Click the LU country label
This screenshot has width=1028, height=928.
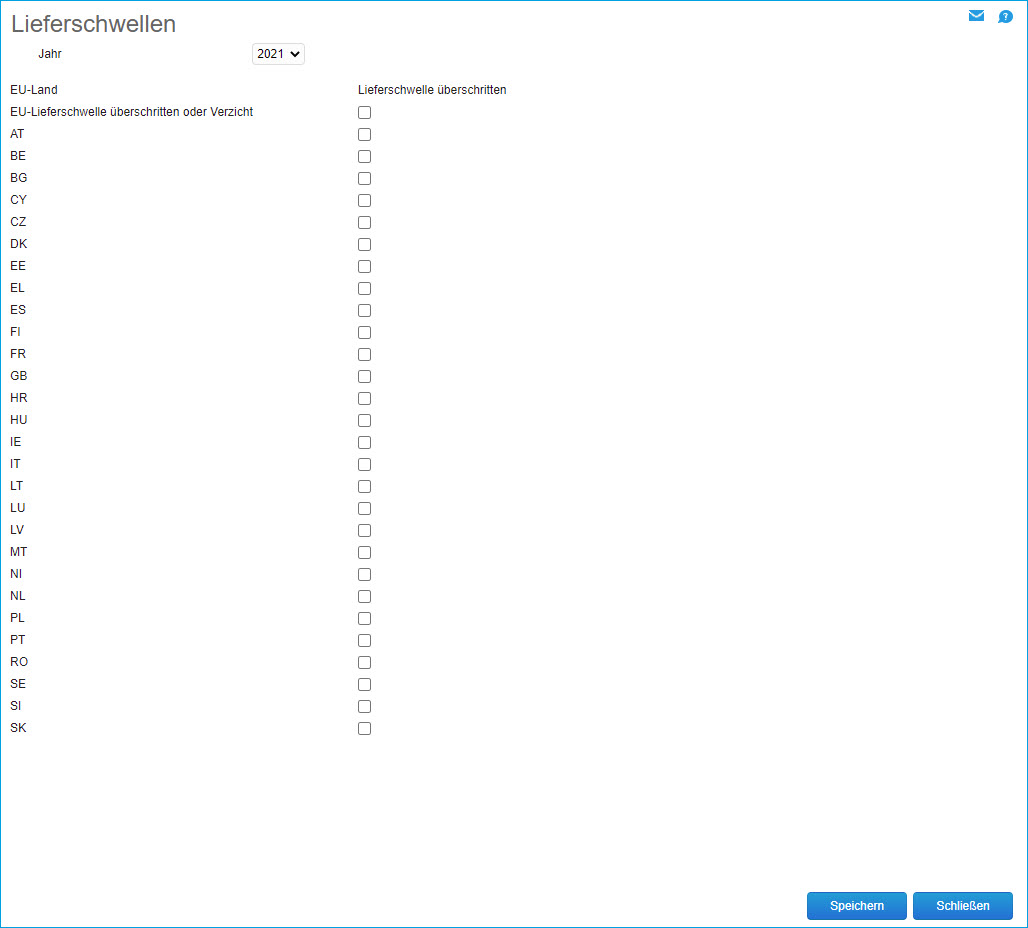18,508
